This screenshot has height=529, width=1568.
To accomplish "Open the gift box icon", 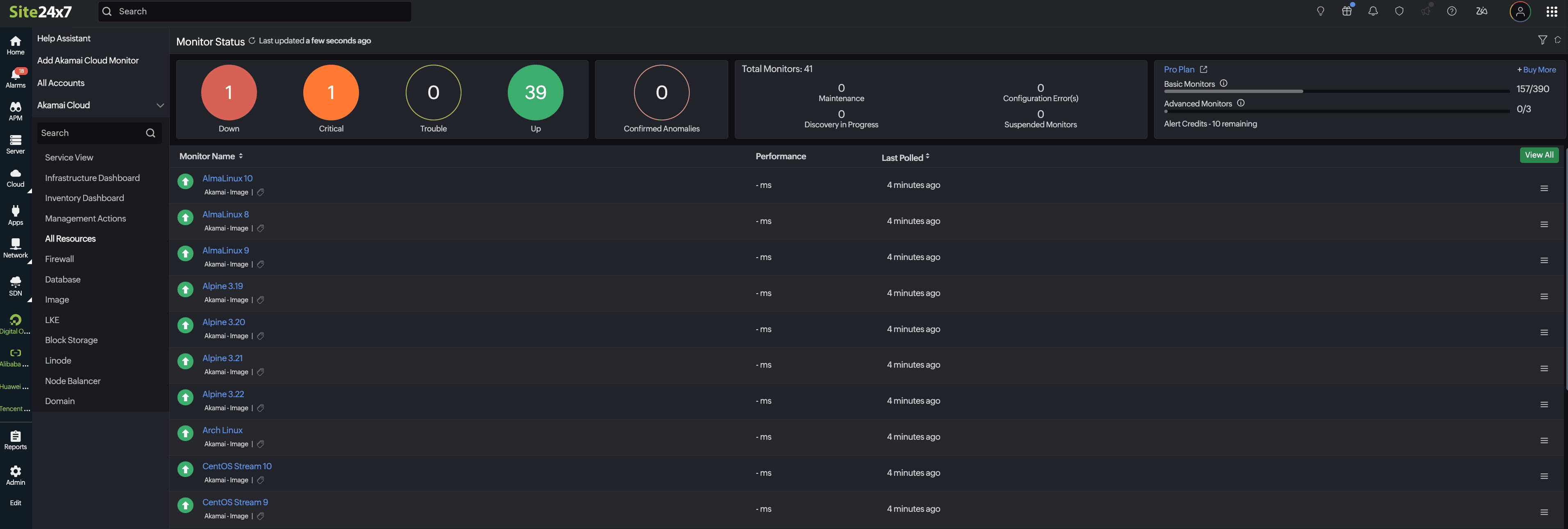I will coord(1346,11).
